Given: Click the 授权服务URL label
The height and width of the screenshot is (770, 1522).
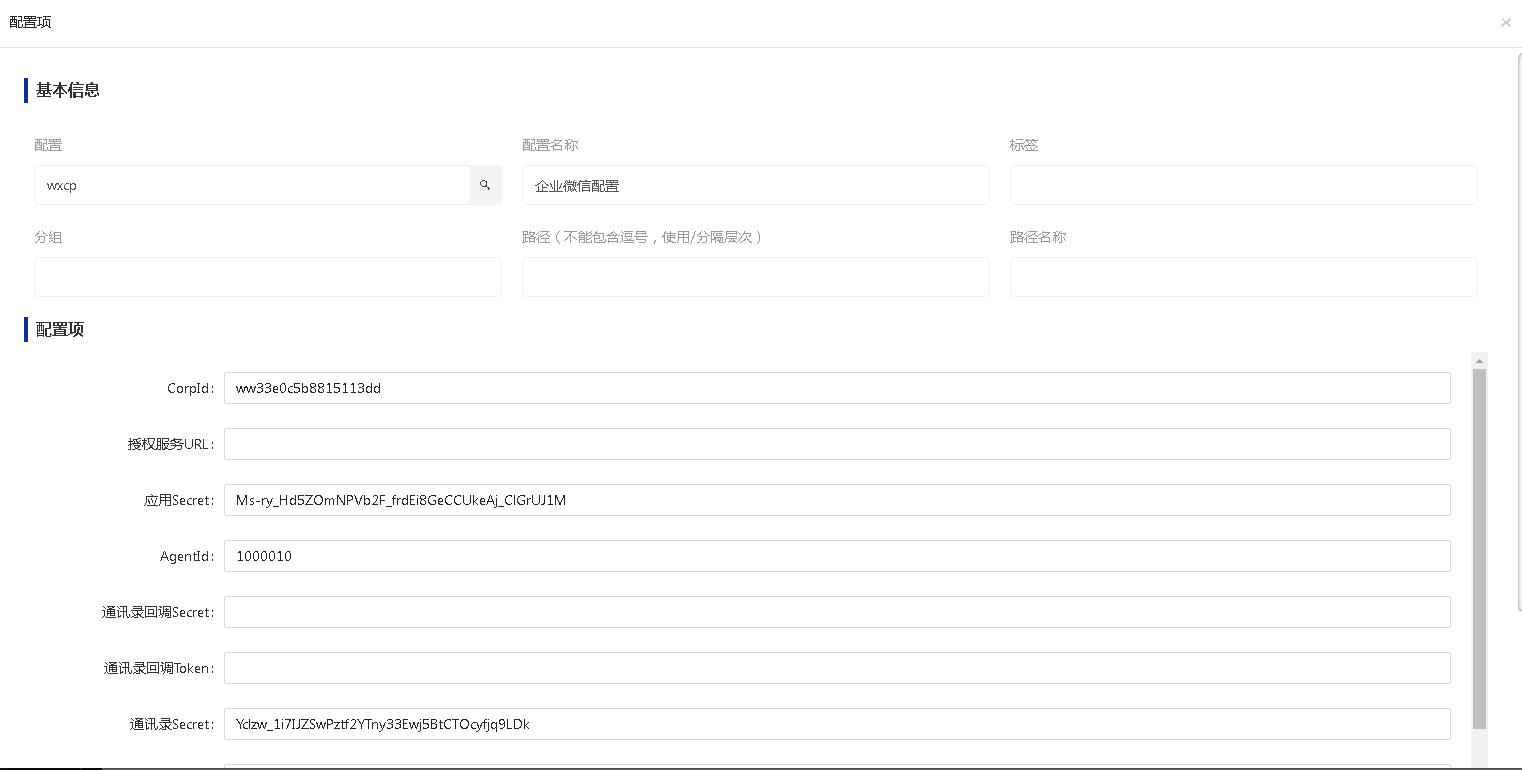Looking at the screenshot, I should 171,444.
